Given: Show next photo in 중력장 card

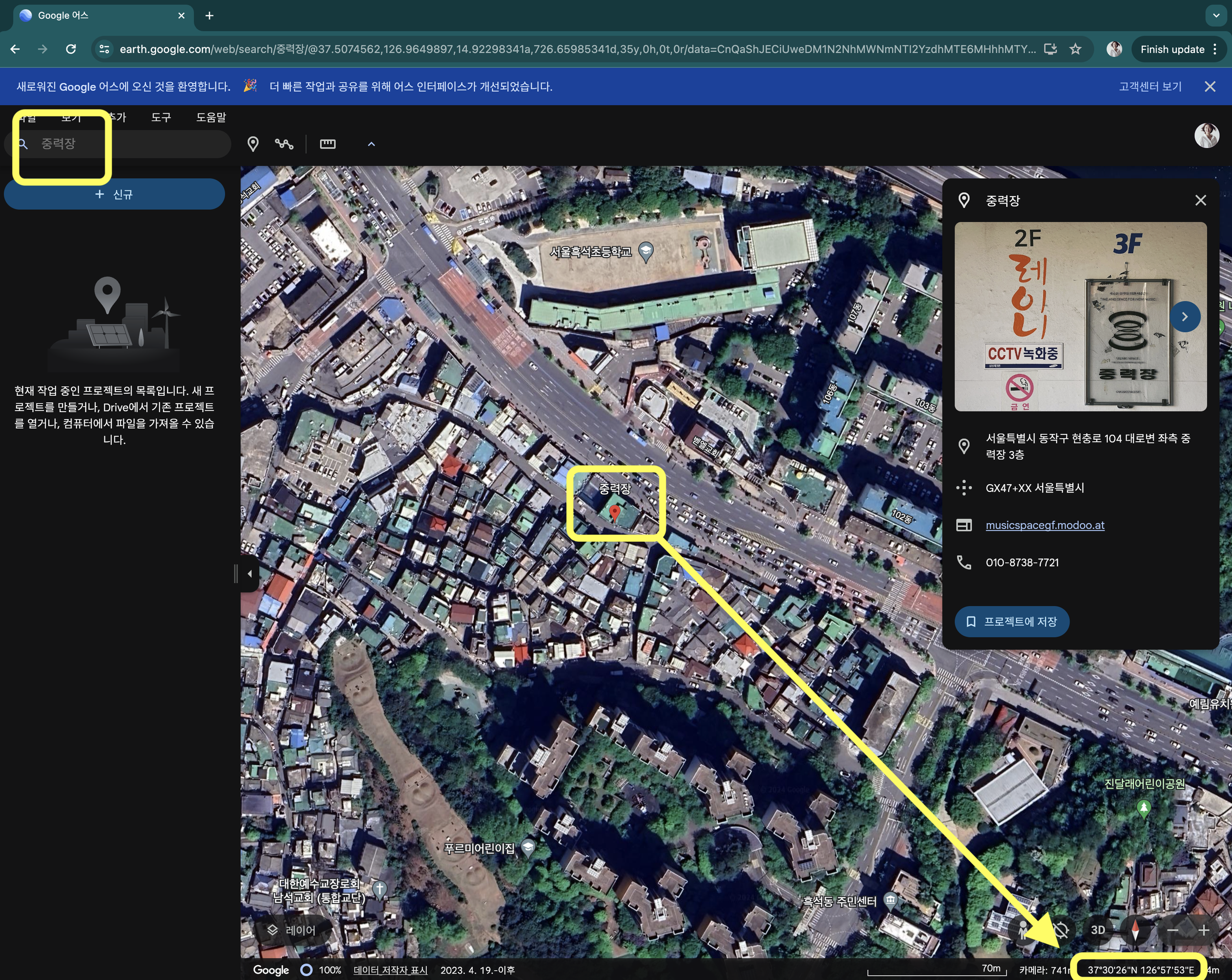Looking at the screenshot, I should click(x=1185, y=316).
